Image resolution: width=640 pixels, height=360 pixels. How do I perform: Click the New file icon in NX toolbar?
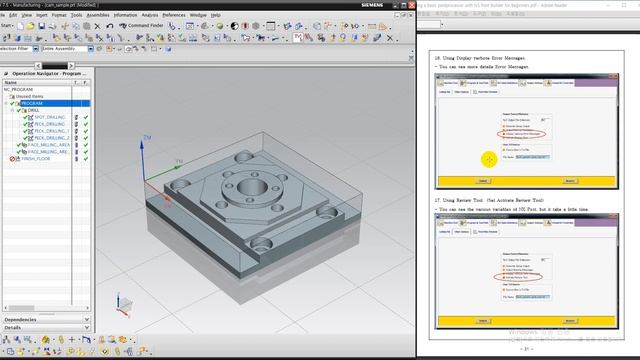click(x=20, y=26)
